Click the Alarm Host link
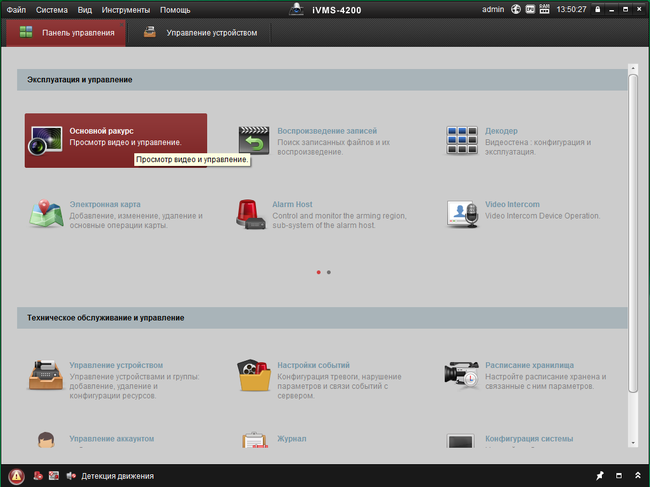This screenshot has width=650, height=487. [x=292, y=204]
